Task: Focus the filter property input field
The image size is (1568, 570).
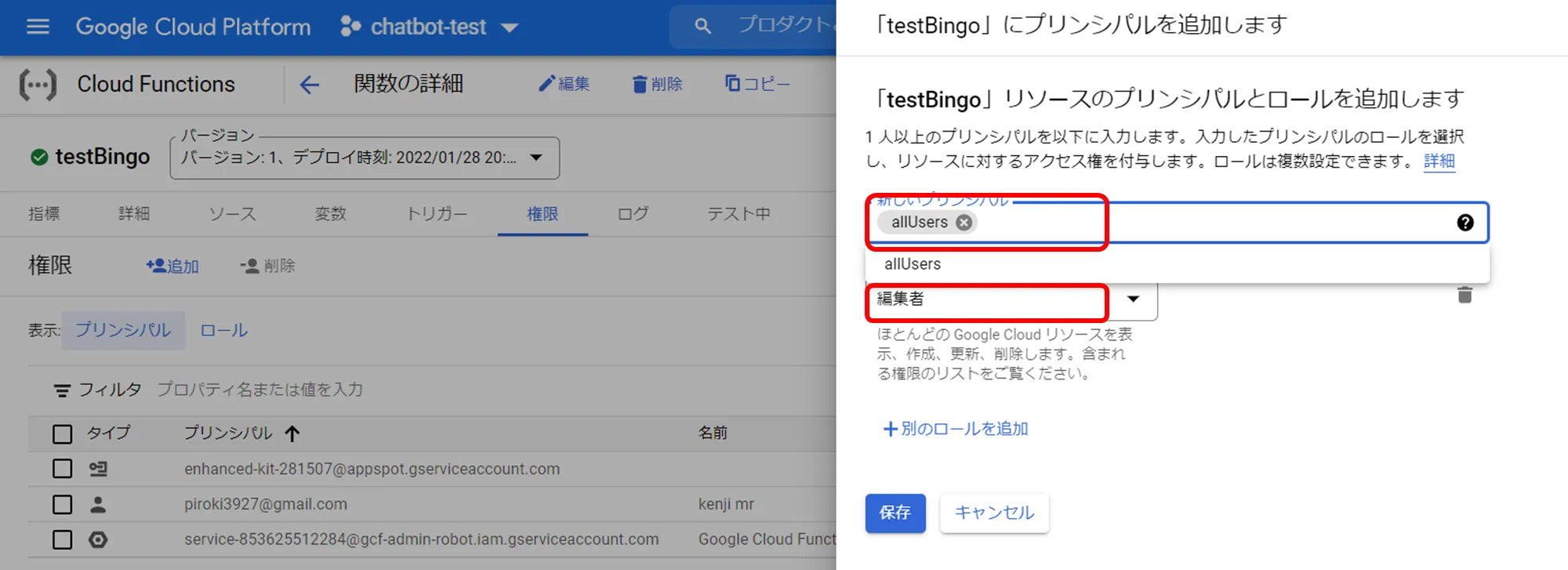Action: [x=260, y=389]
